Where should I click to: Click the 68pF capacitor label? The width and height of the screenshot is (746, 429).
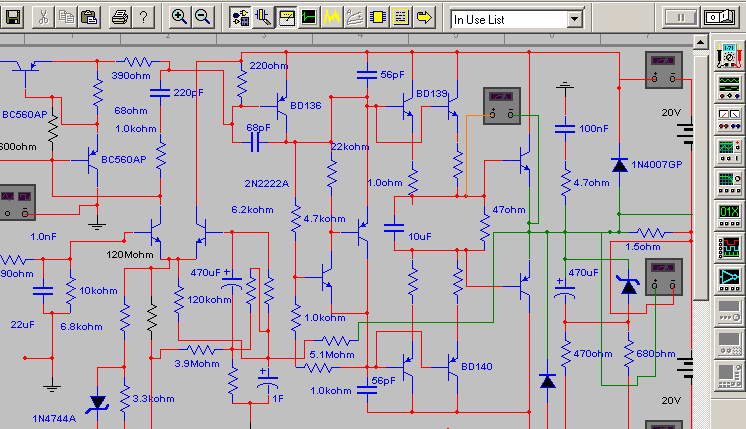[x=258, y=128]
